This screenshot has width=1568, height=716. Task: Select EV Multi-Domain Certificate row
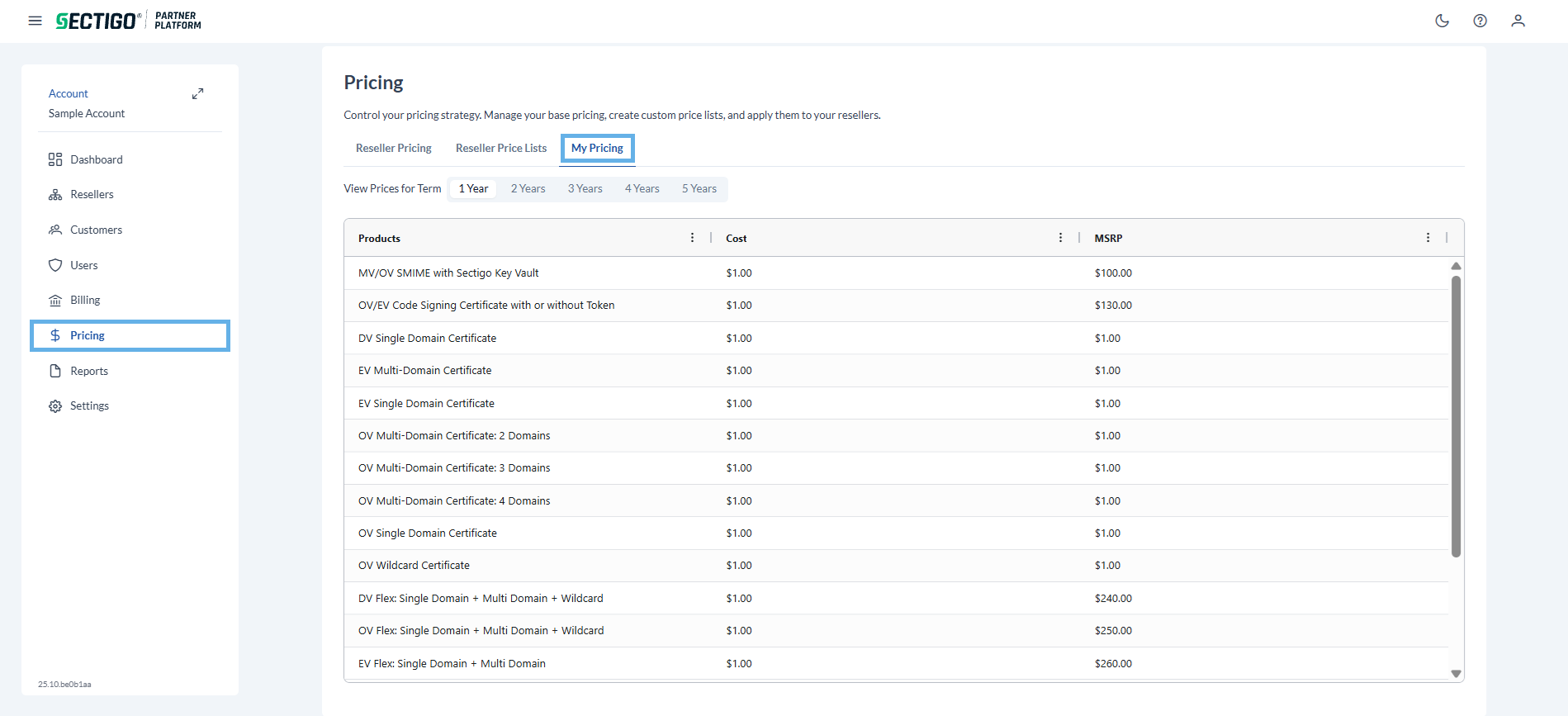coord(897,371)
